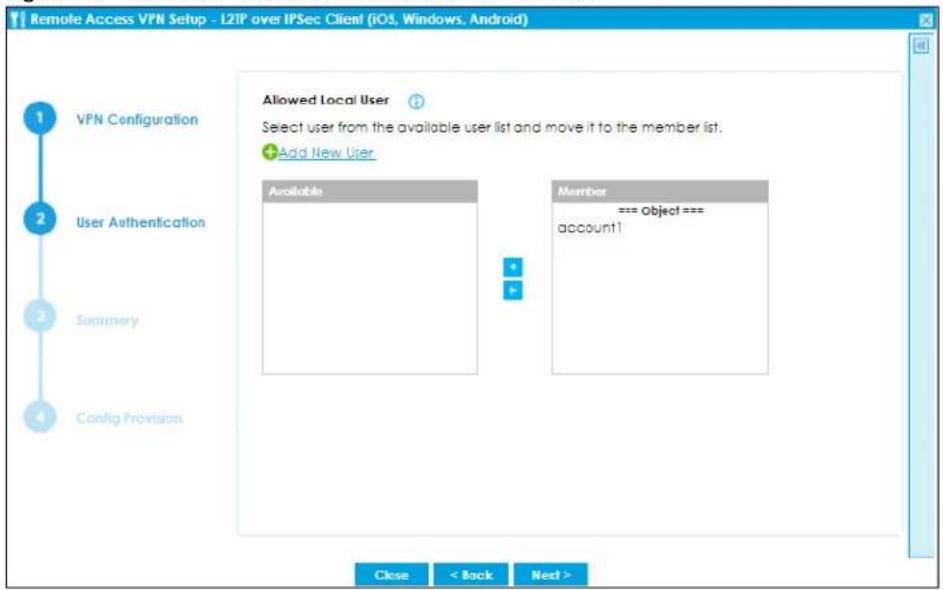Close the wizard window with the X icon
This screenshot has height=590, width=943.
[926, 20]
